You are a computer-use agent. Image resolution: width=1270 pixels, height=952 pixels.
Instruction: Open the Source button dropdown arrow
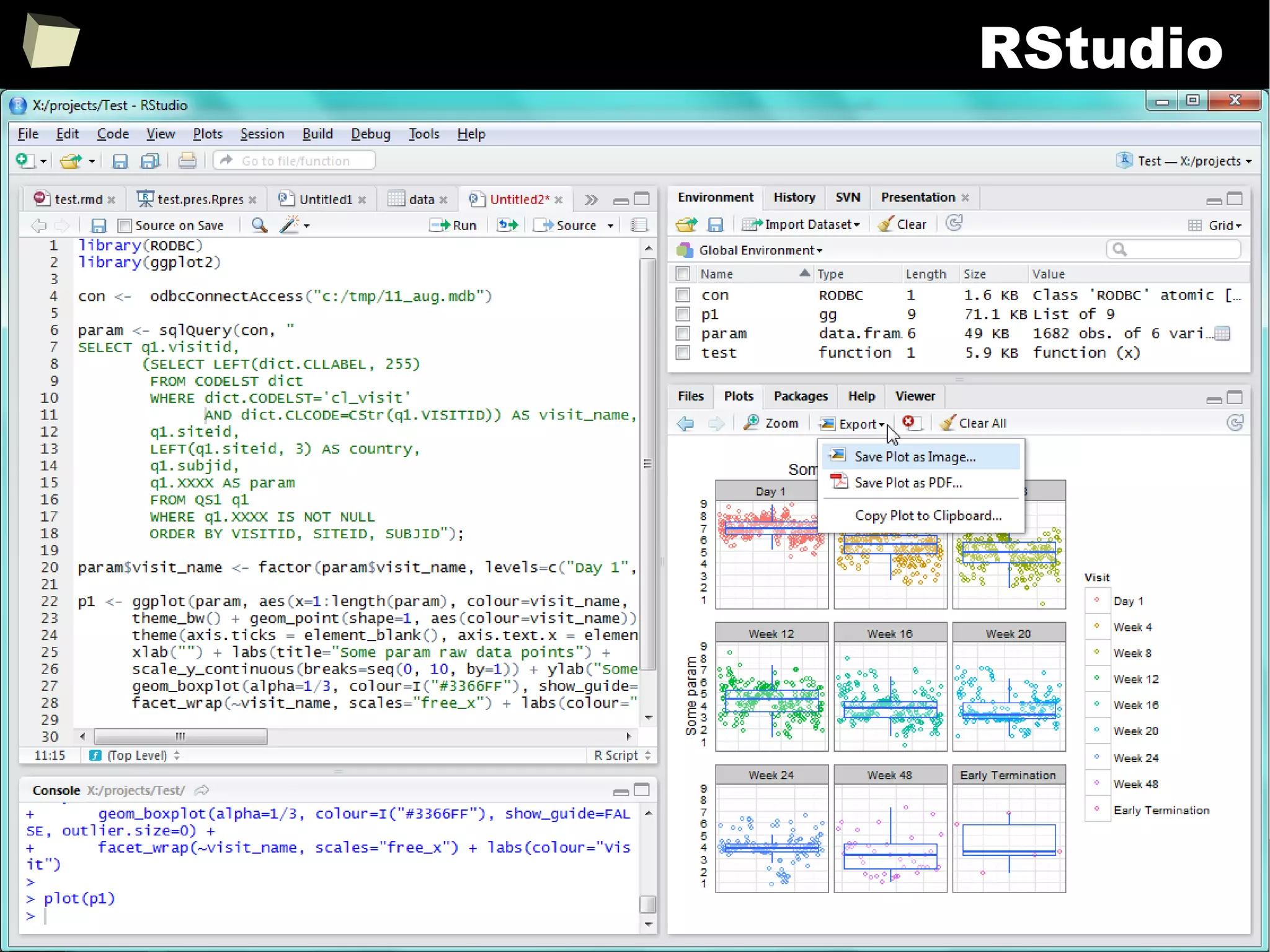(x=610, y=226)
